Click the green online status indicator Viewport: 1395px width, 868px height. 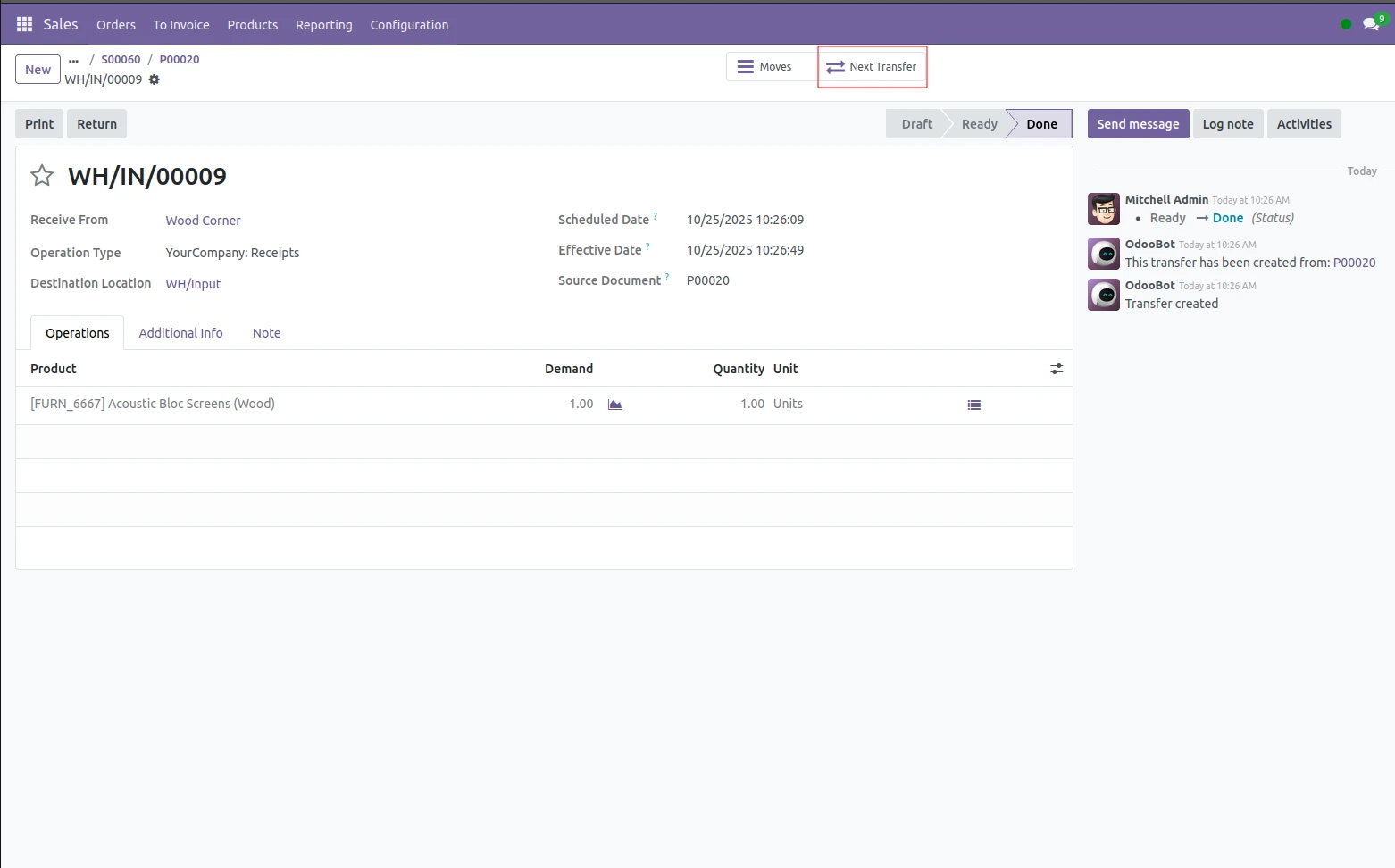[x=1346, y=24]
